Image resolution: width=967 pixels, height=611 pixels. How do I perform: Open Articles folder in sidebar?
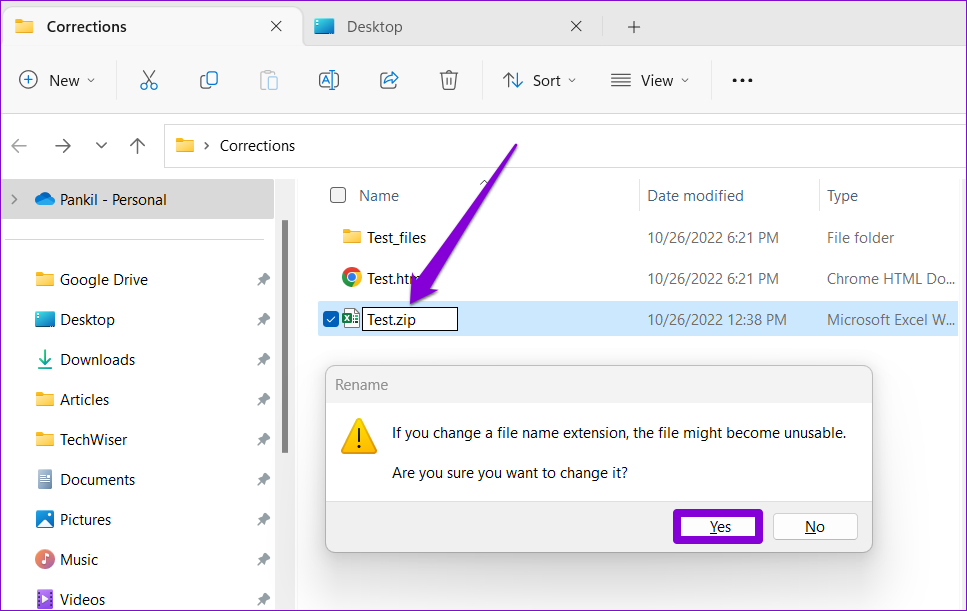tap(84, 400)
